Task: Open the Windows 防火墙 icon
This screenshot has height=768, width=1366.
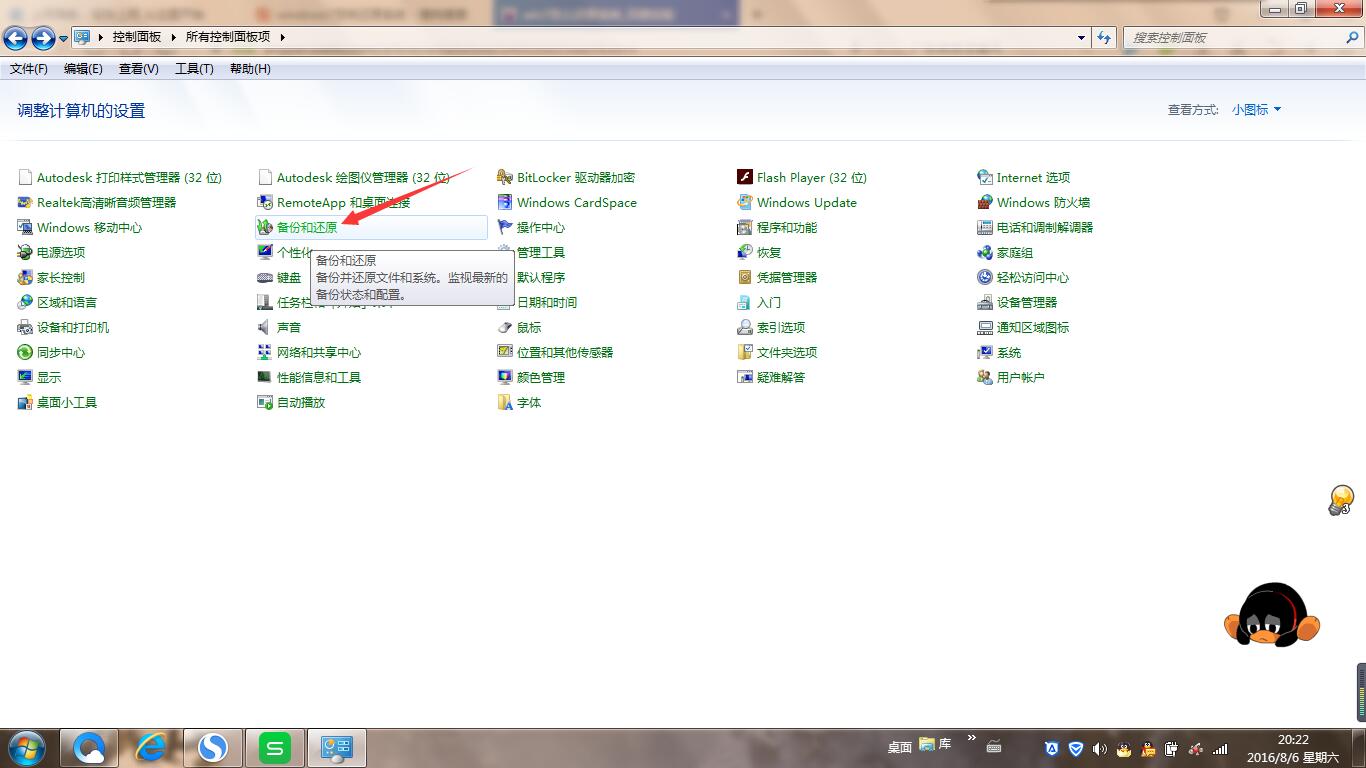Action: pos(985,202)
